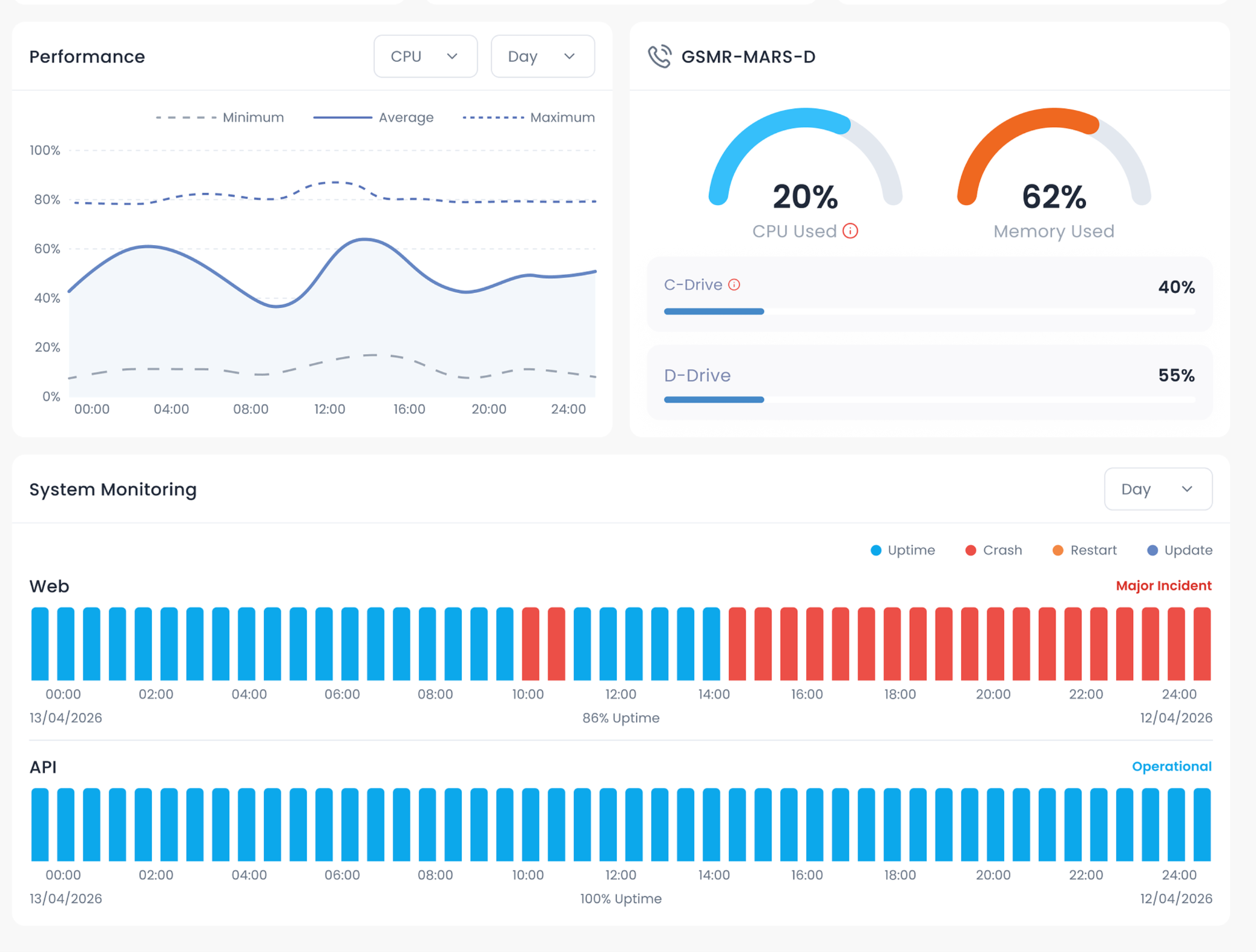This screenshot has height=952, width=1256.
Task: Click the 13/04/2026 date under Web
Action: 66,718
